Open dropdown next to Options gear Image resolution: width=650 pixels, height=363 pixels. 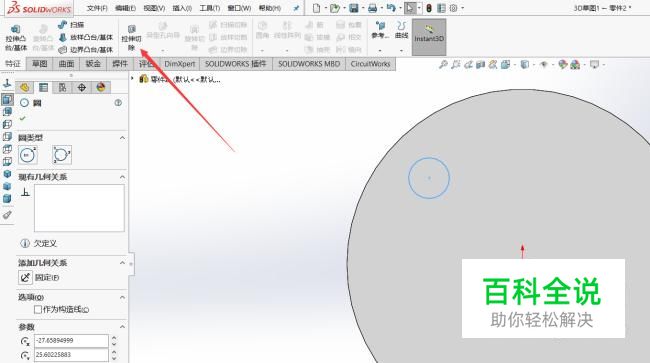click(x=463, y=8)
